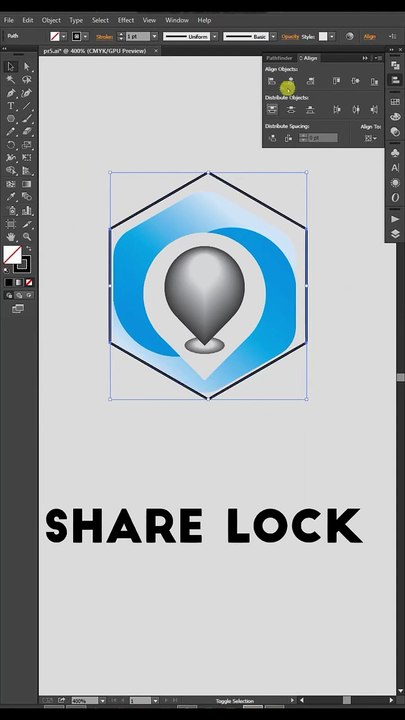
Task: Click Vertical Distribute Space icon
Action: click(x=272, y=138)
